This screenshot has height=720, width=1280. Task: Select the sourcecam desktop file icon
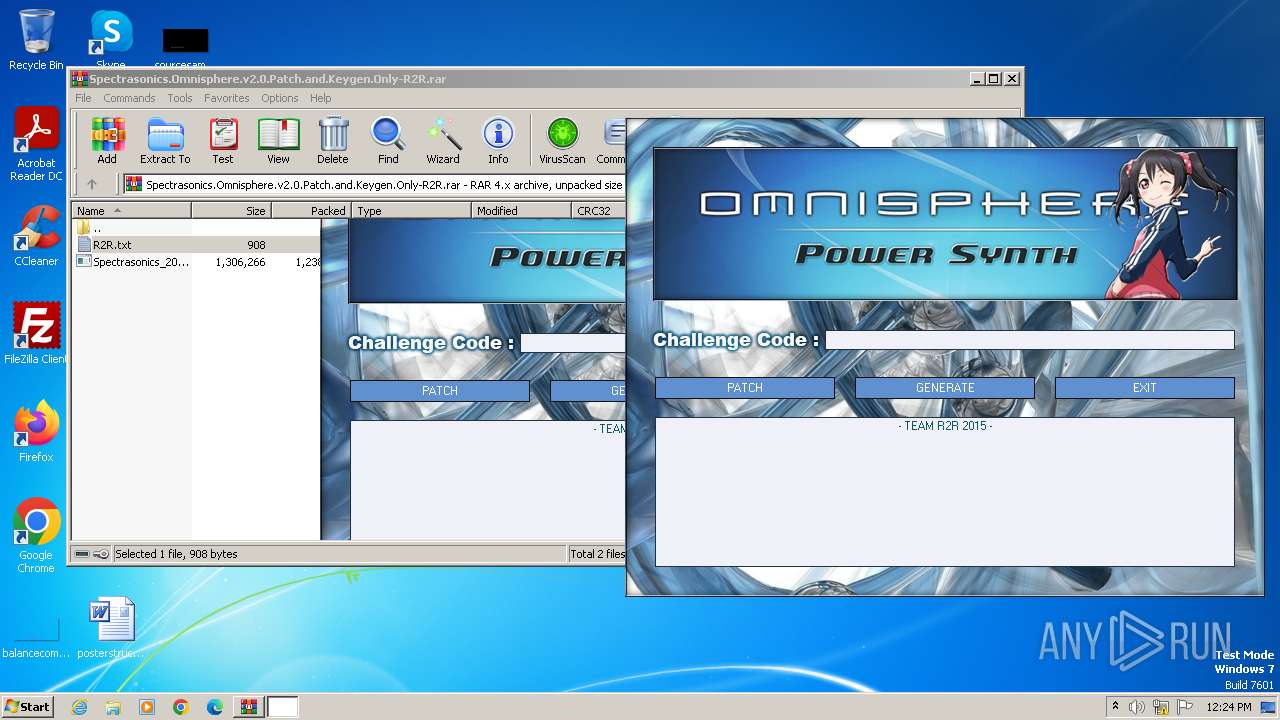(186, 49)
